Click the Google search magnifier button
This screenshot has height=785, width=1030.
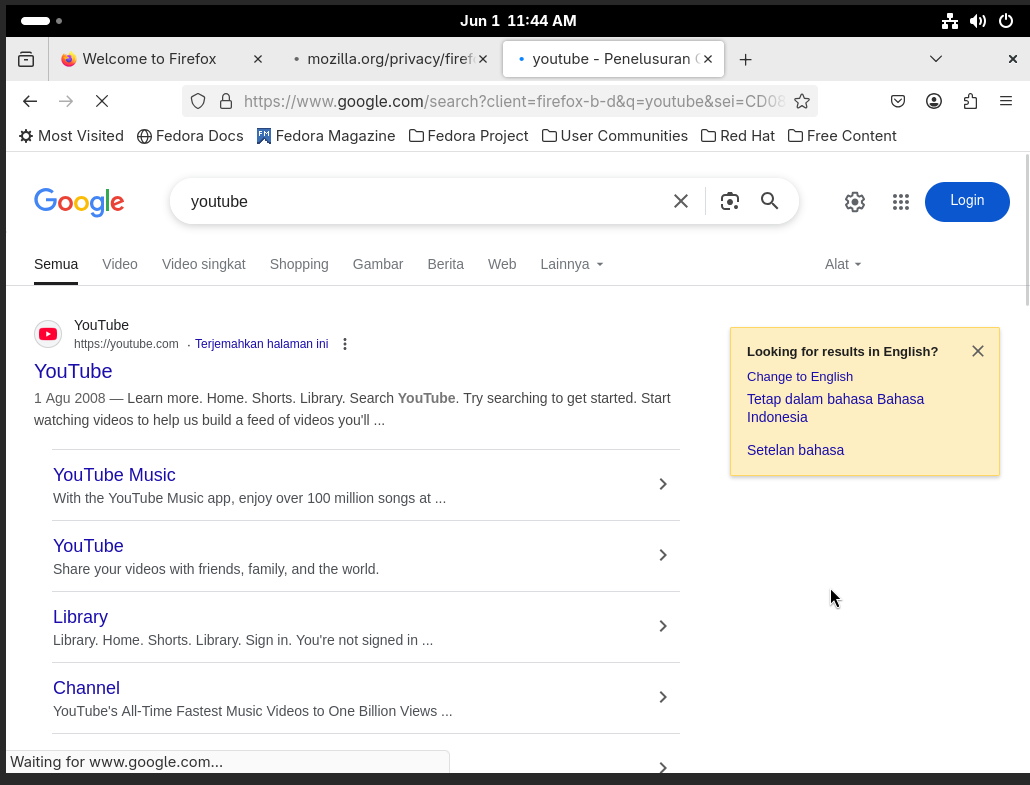(769, 201)
